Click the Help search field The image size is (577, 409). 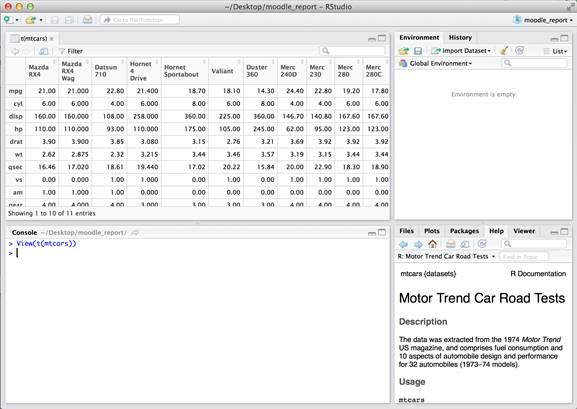(x=534, y=244)
